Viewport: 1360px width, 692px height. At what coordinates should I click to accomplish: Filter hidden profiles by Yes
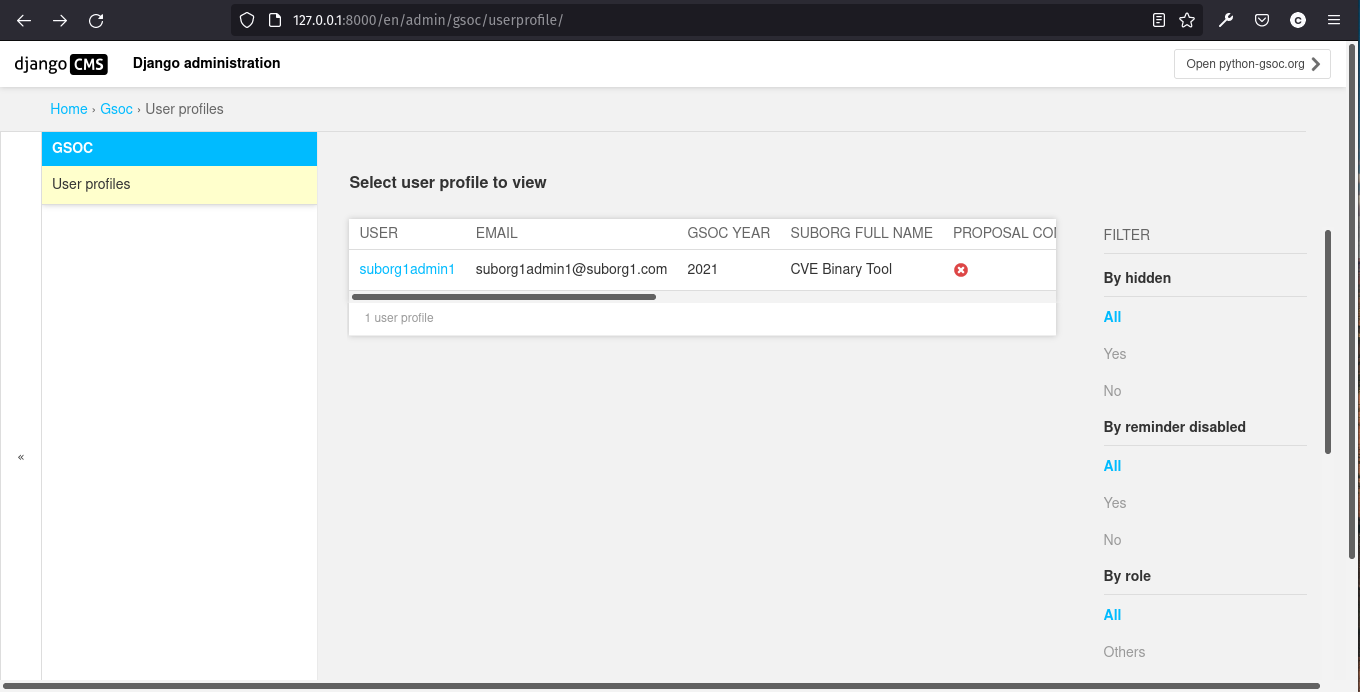(1114, 353)
